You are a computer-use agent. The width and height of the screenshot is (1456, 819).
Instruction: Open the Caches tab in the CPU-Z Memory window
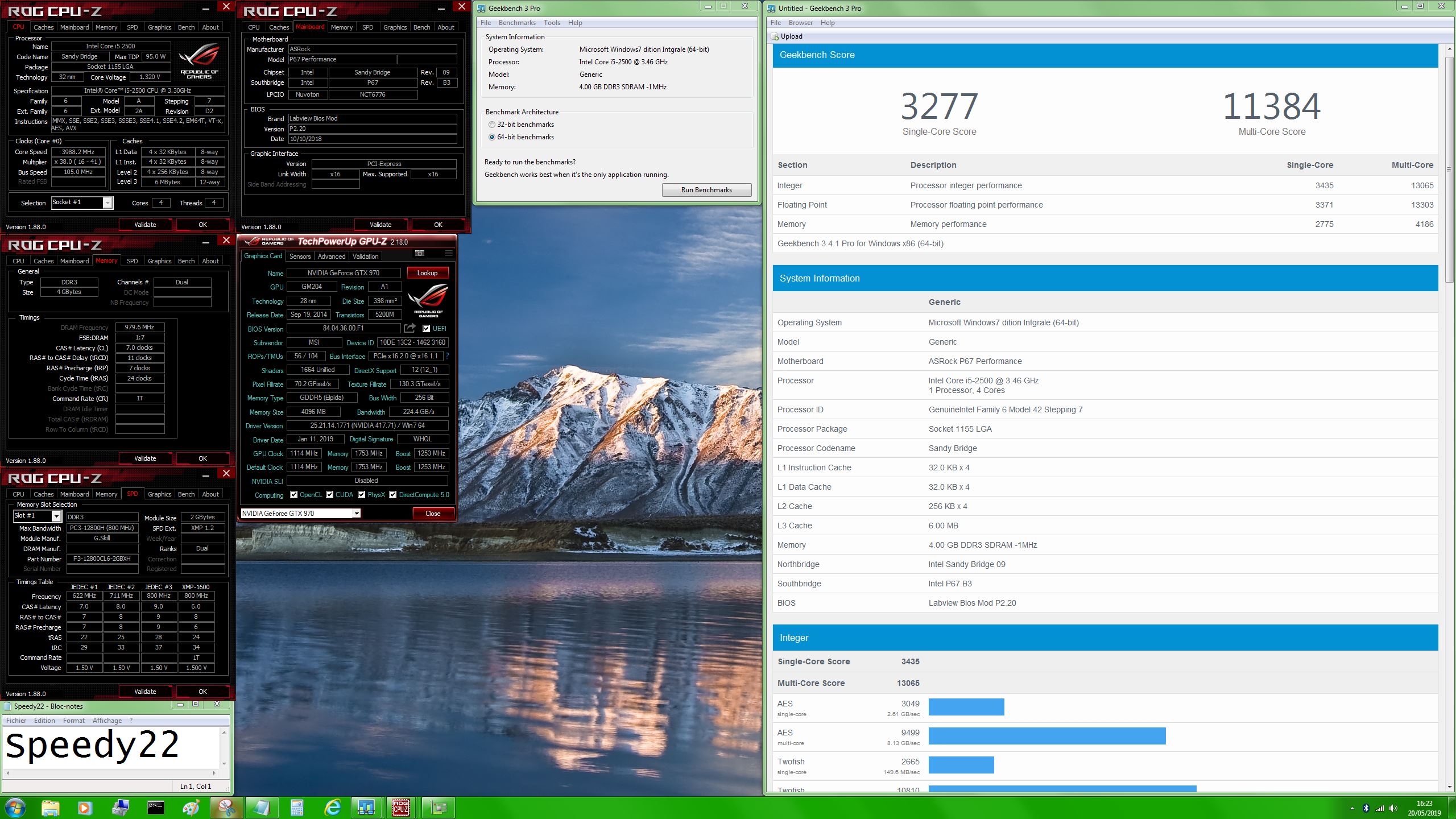tap(43, 261)
